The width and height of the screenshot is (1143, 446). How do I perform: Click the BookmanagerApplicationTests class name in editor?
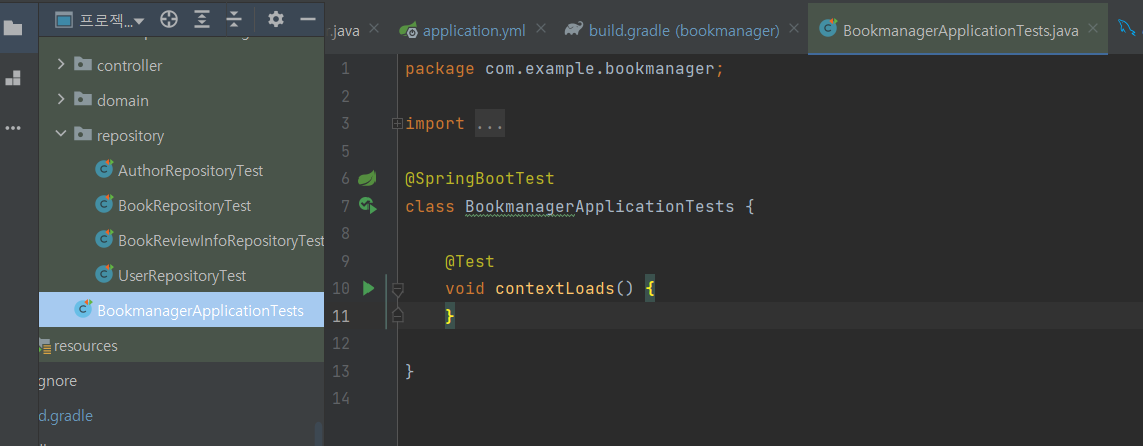pos(600,206)
